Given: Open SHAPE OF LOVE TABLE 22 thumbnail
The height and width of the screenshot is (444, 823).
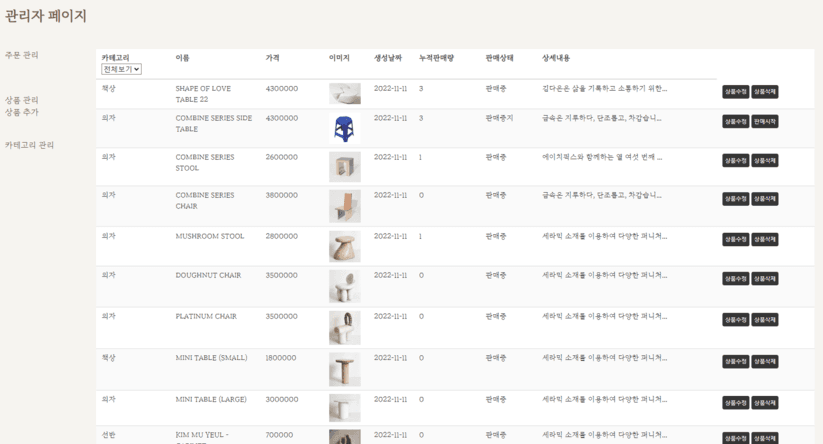Looking at the screenshot, I should click(345, 93).
